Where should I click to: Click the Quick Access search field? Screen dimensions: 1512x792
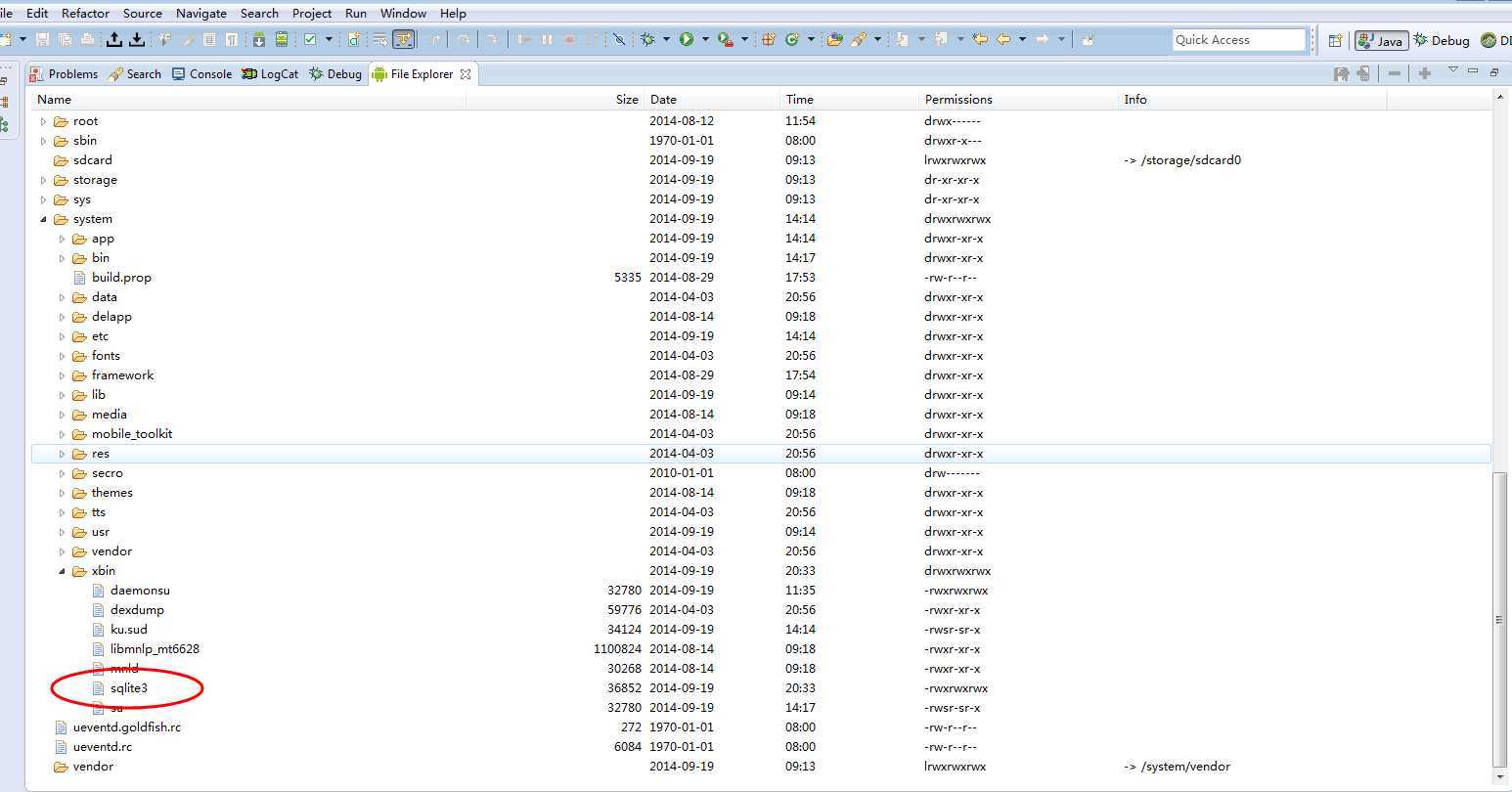[1239, 40]
